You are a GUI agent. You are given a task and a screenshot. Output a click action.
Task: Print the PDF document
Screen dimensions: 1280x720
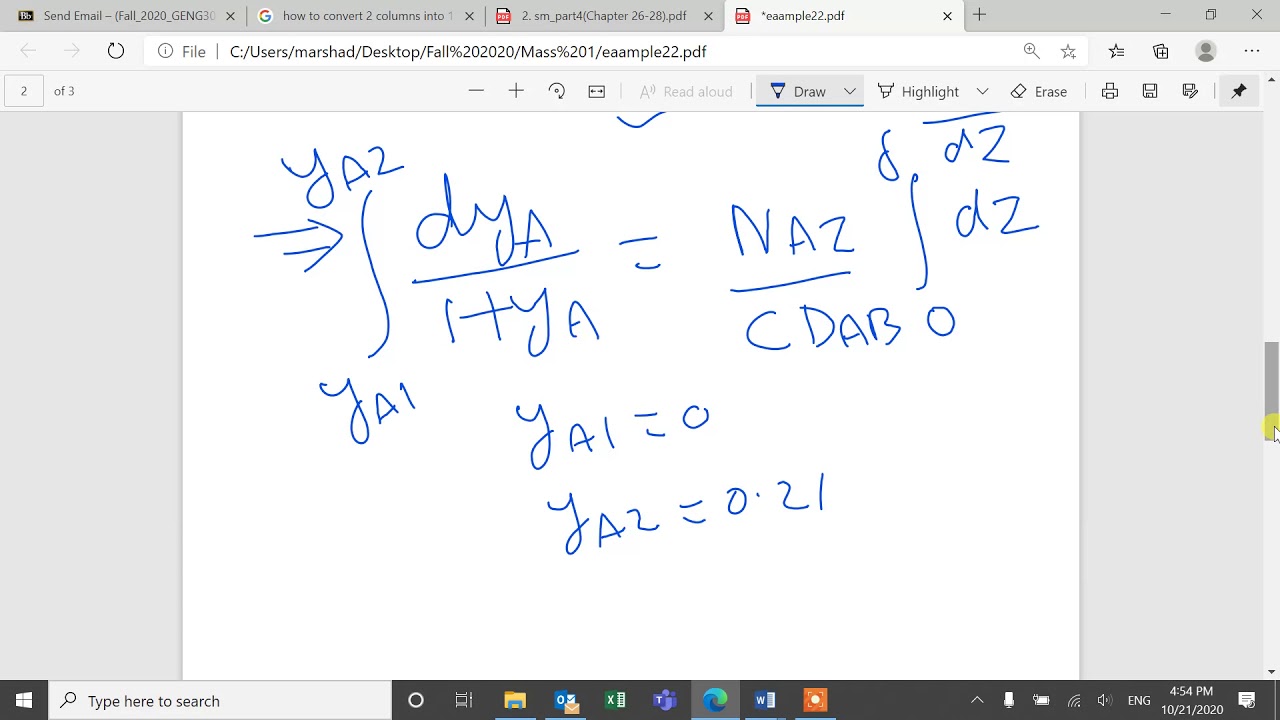click(1110, 91)
